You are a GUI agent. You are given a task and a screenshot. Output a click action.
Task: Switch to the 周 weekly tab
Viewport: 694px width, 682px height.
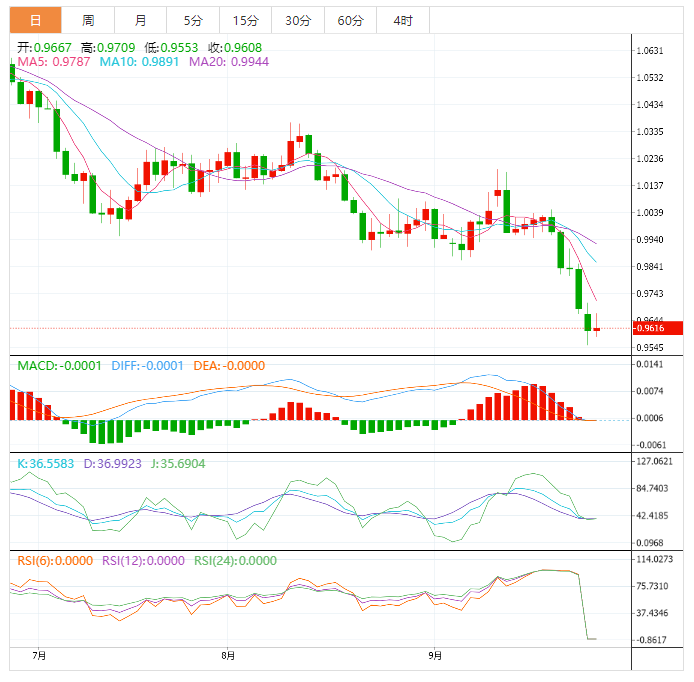pyautogui.click(x=88, y=20)
